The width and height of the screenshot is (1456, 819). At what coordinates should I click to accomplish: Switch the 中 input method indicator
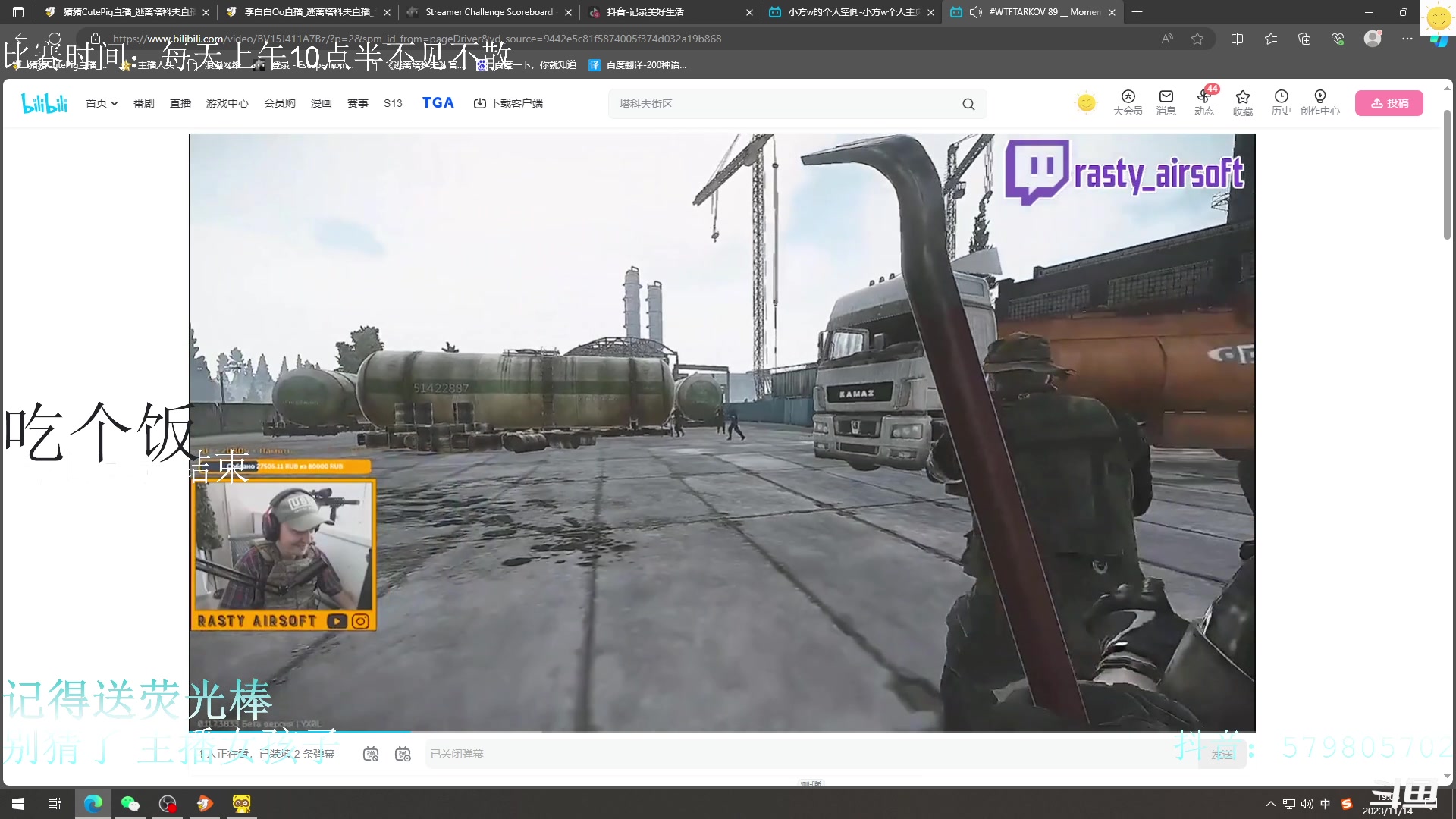tap(1326, 804)
